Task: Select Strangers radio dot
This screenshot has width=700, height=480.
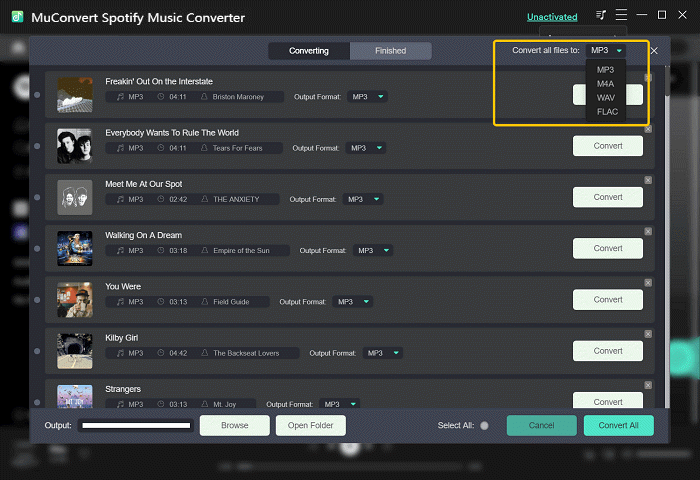Action: click(37, 402)
